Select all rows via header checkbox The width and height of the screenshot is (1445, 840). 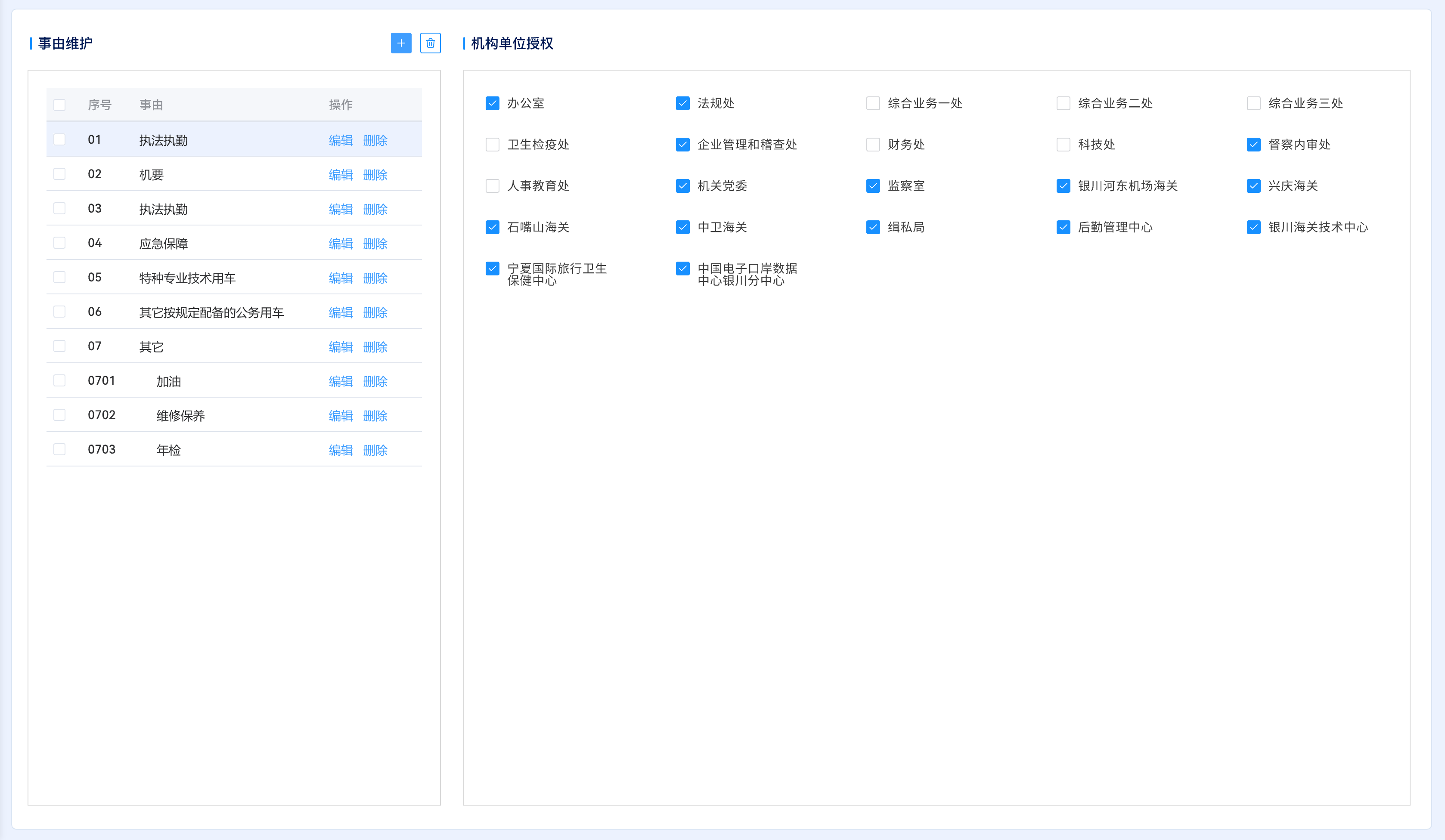point(60,105)
